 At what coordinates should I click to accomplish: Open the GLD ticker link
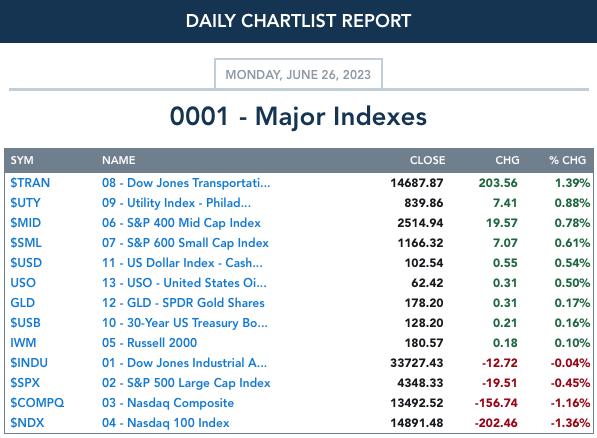[x=22, y=303]
